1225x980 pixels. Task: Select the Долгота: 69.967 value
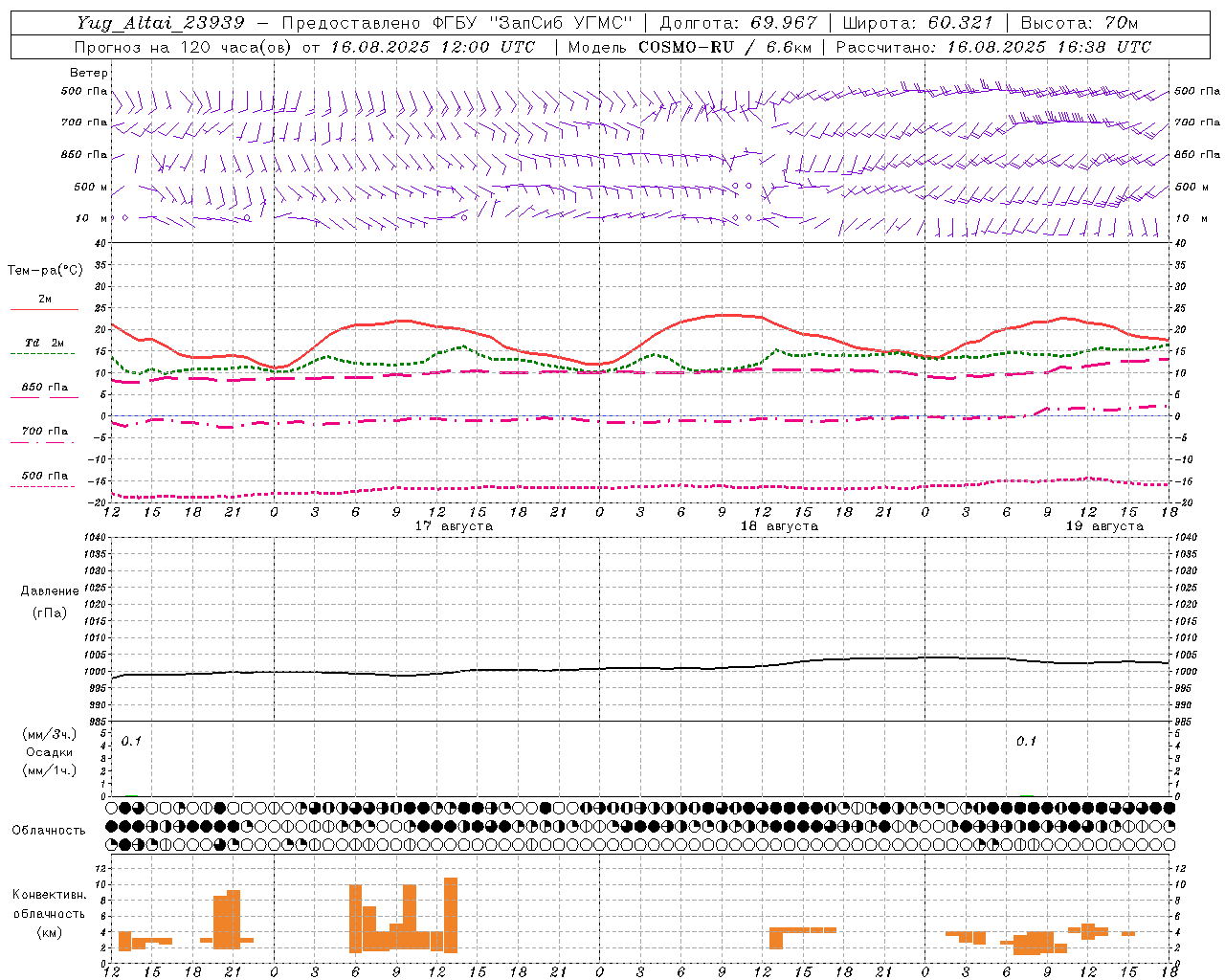739,23
